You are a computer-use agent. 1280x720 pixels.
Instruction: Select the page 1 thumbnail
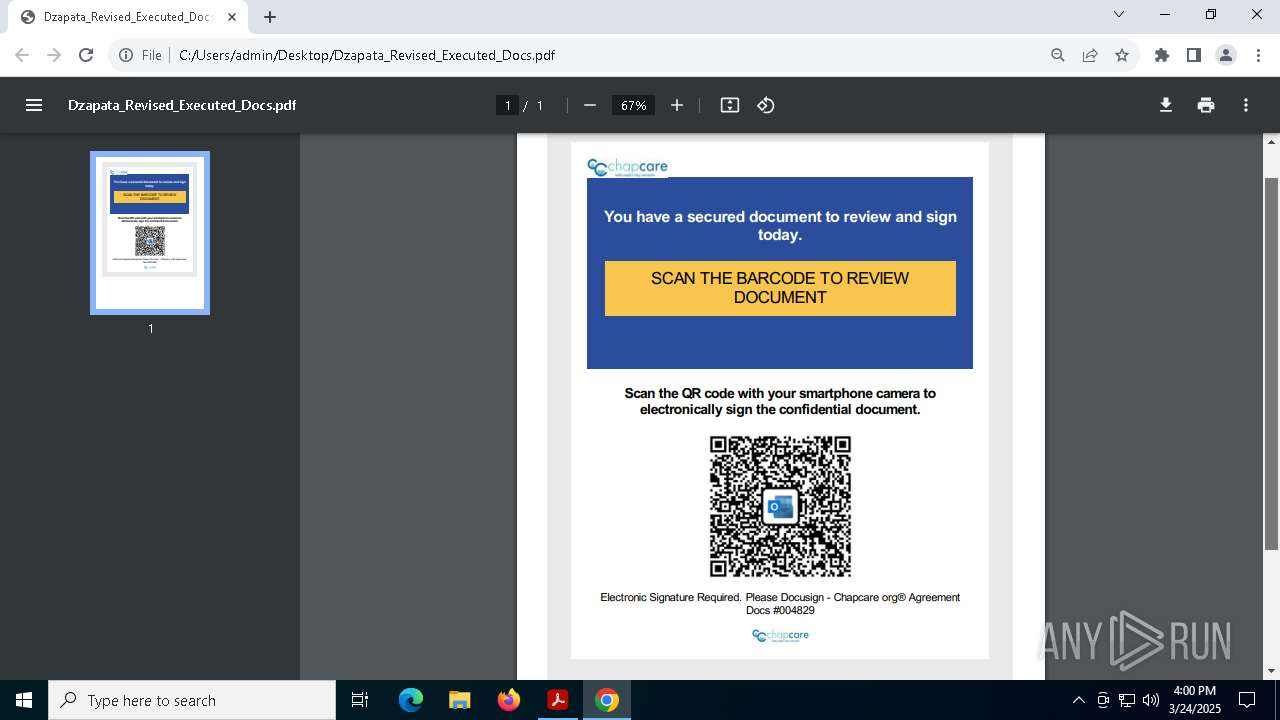150,233
